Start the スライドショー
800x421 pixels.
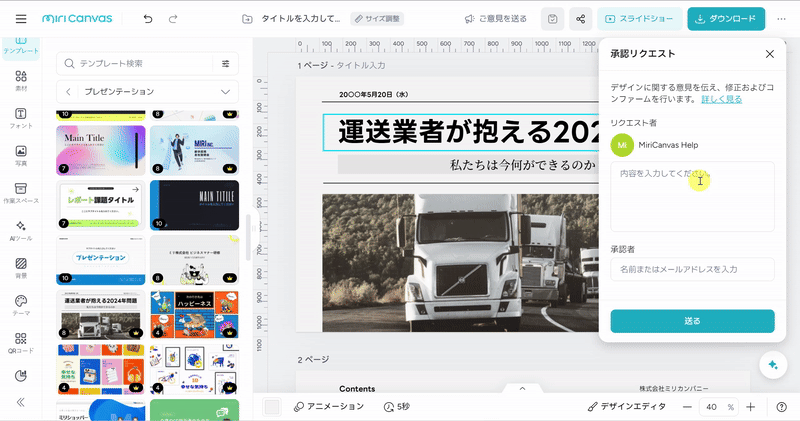pyautogui.click(x=639, y=19)
